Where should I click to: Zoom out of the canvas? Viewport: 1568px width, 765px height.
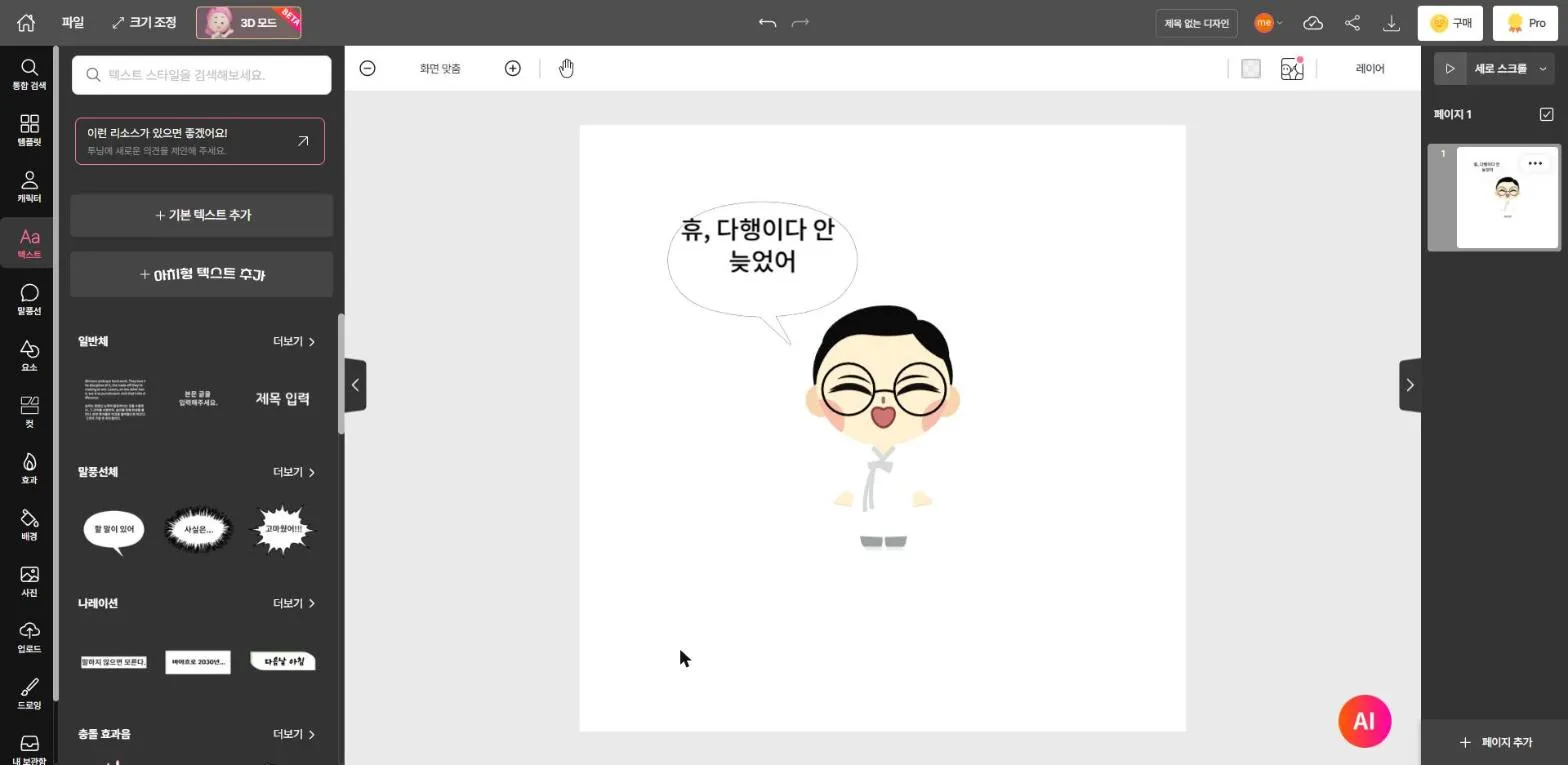pyautogui.click(x=367, y=68)
